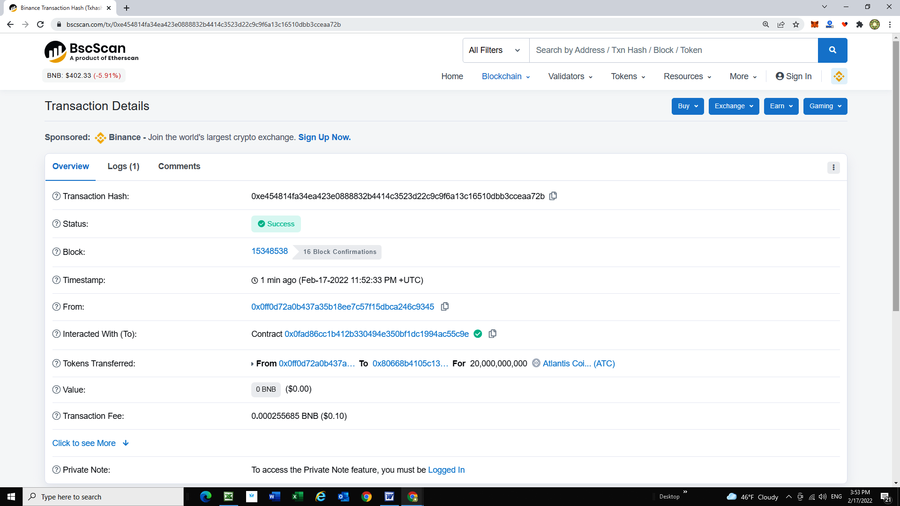Viewport: 900px width, 506px height.
Task: Open block 15348538 link
Action: point(269,251)
